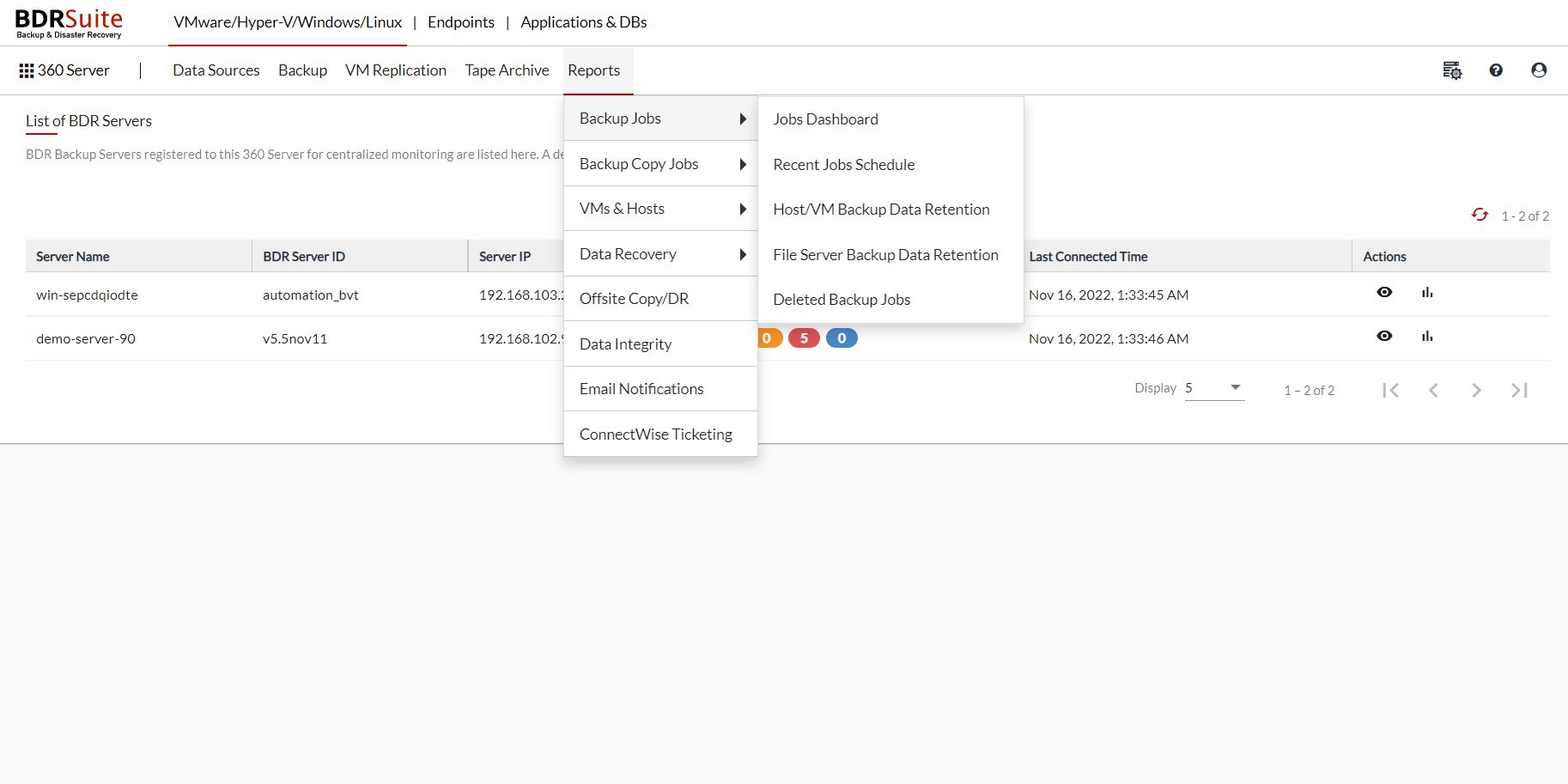Viewport: 1568px width, 784px height.
Task: Open the 360 Server grid icon
Action: (27, 70)
